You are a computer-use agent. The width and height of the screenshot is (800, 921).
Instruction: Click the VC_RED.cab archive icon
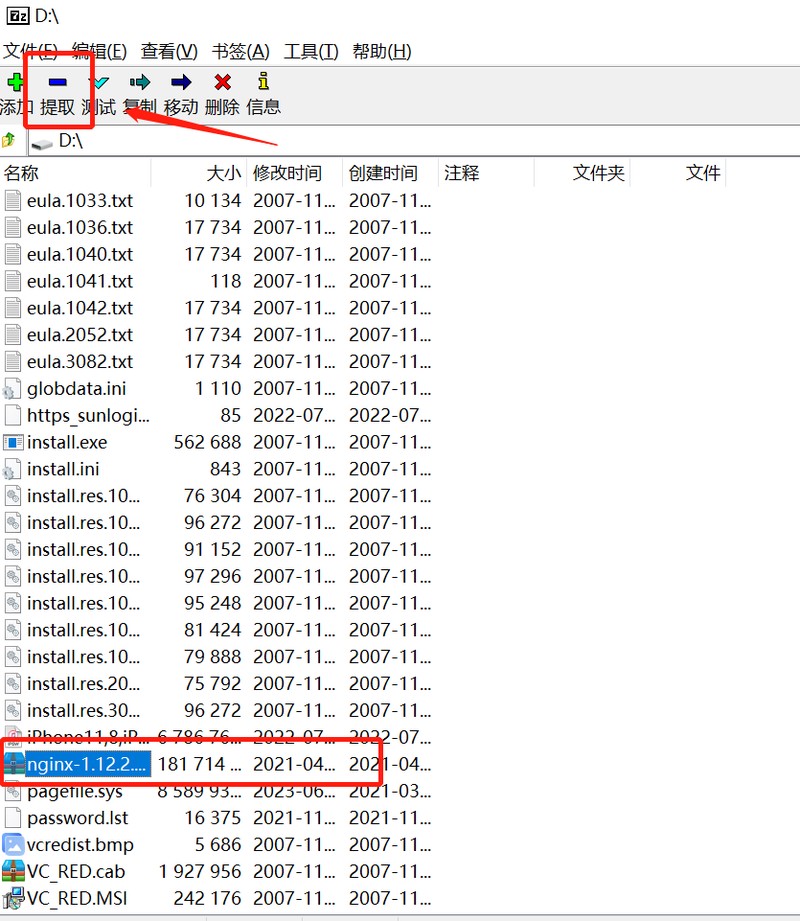click(x=13, y=871)
